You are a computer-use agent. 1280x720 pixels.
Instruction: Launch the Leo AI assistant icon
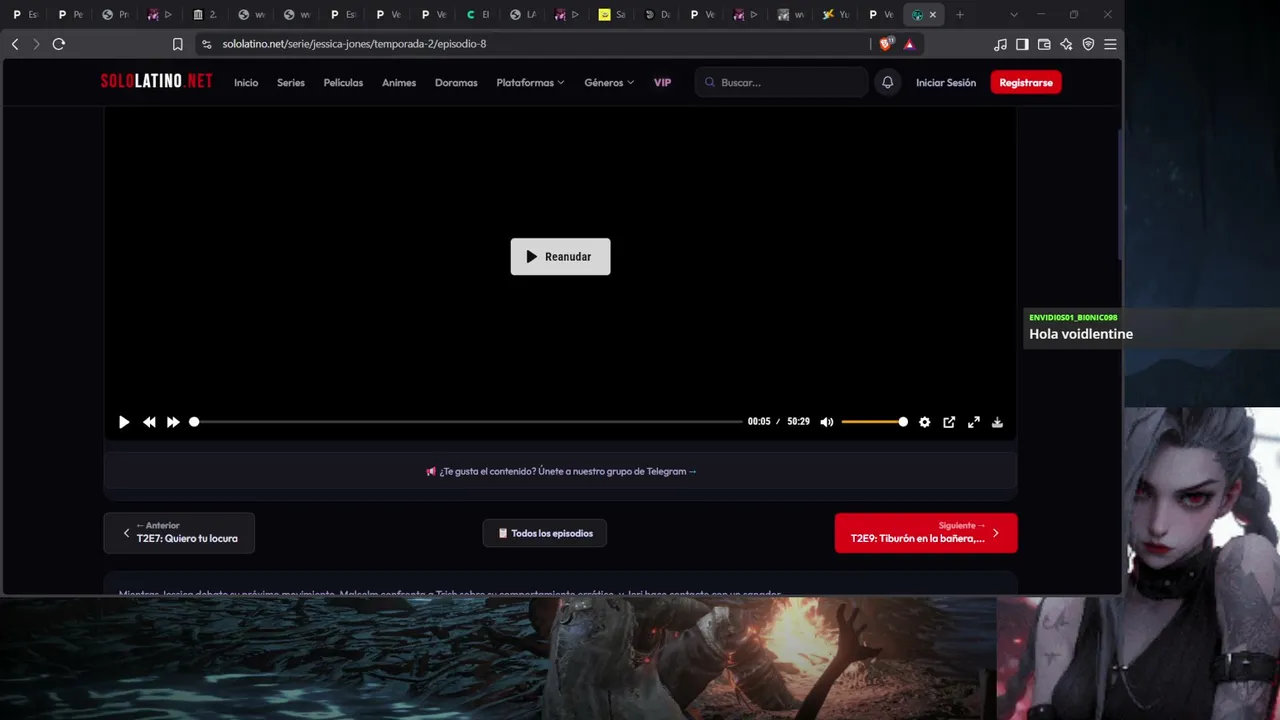[x=1066, y=44]
